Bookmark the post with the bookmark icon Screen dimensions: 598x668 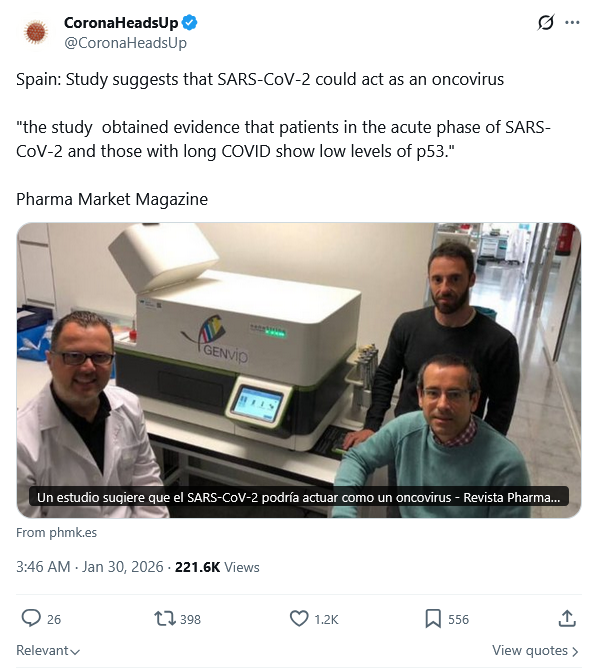click(x=433, y=619)
